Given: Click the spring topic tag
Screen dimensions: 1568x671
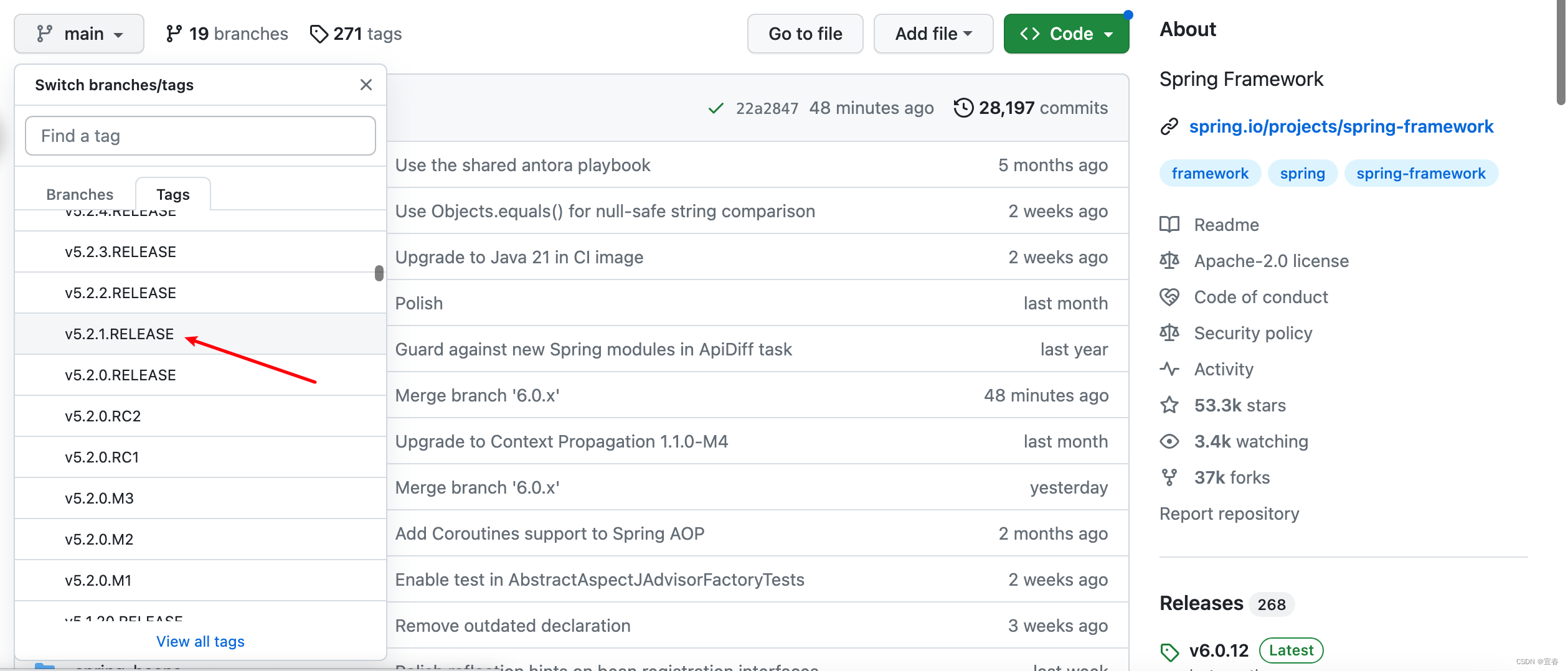Looking at the screenshot, I should [1303, 173].
